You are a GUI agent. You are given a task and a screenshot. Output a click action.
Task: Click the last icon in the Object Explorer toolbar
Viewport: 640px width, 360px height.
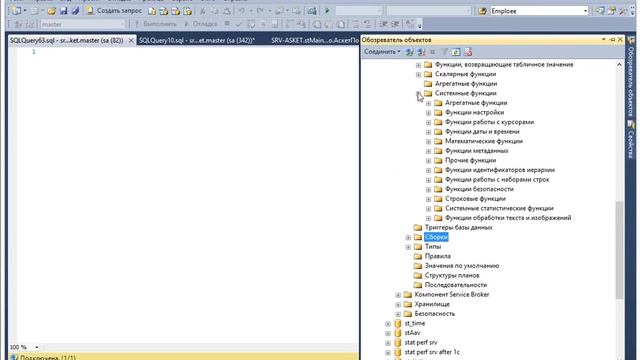pyautogui.click(x=468, y=52)
